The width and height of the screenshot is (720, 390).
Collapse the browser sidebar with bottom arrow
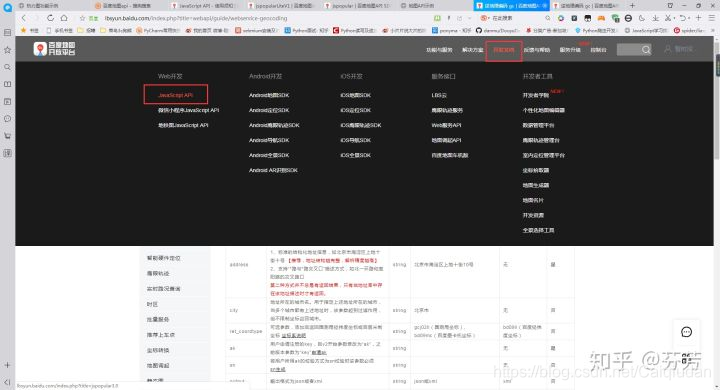(7, 381)
